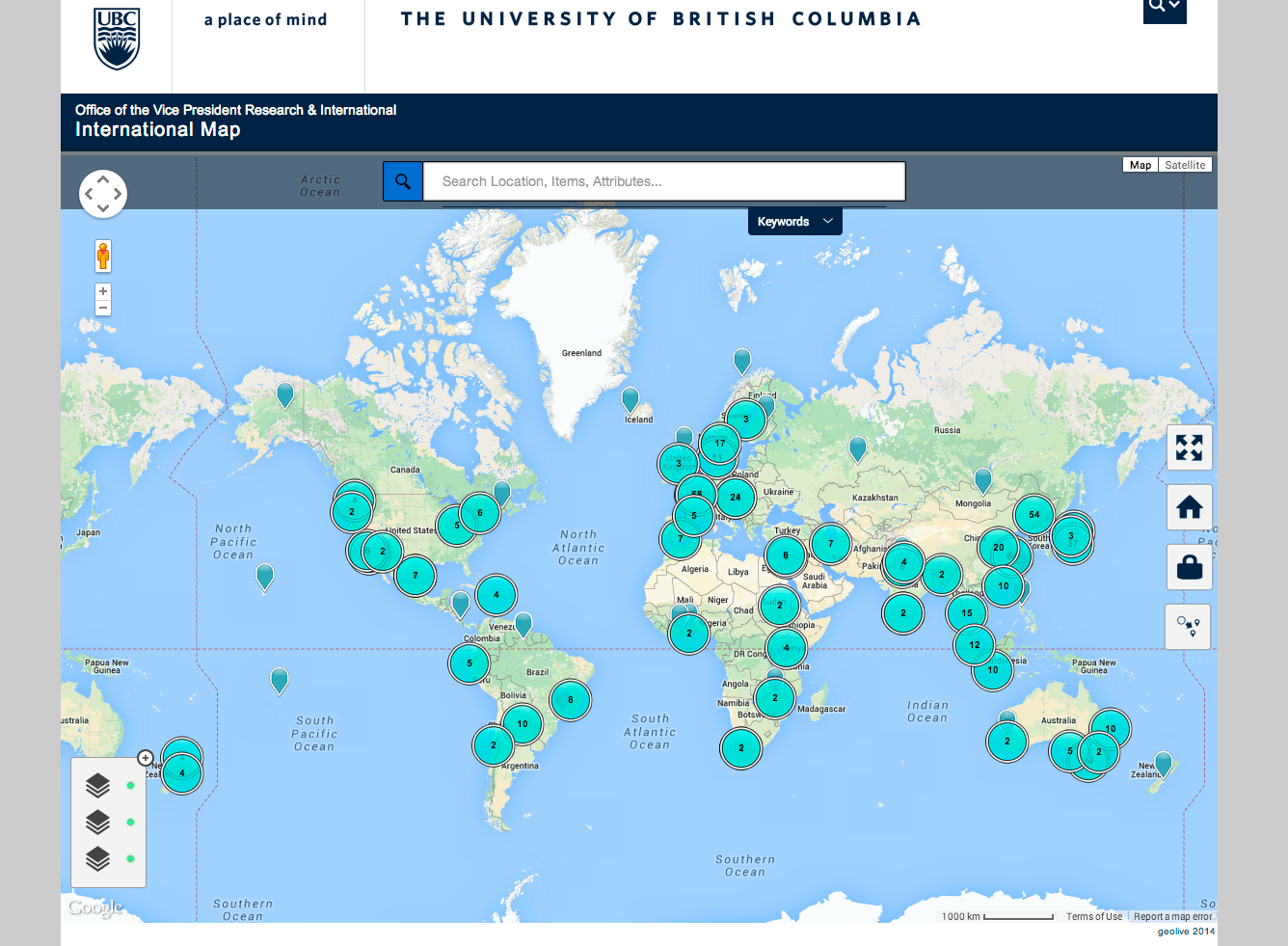Toggle the middle layer stack icon

[x=98, y=823]
